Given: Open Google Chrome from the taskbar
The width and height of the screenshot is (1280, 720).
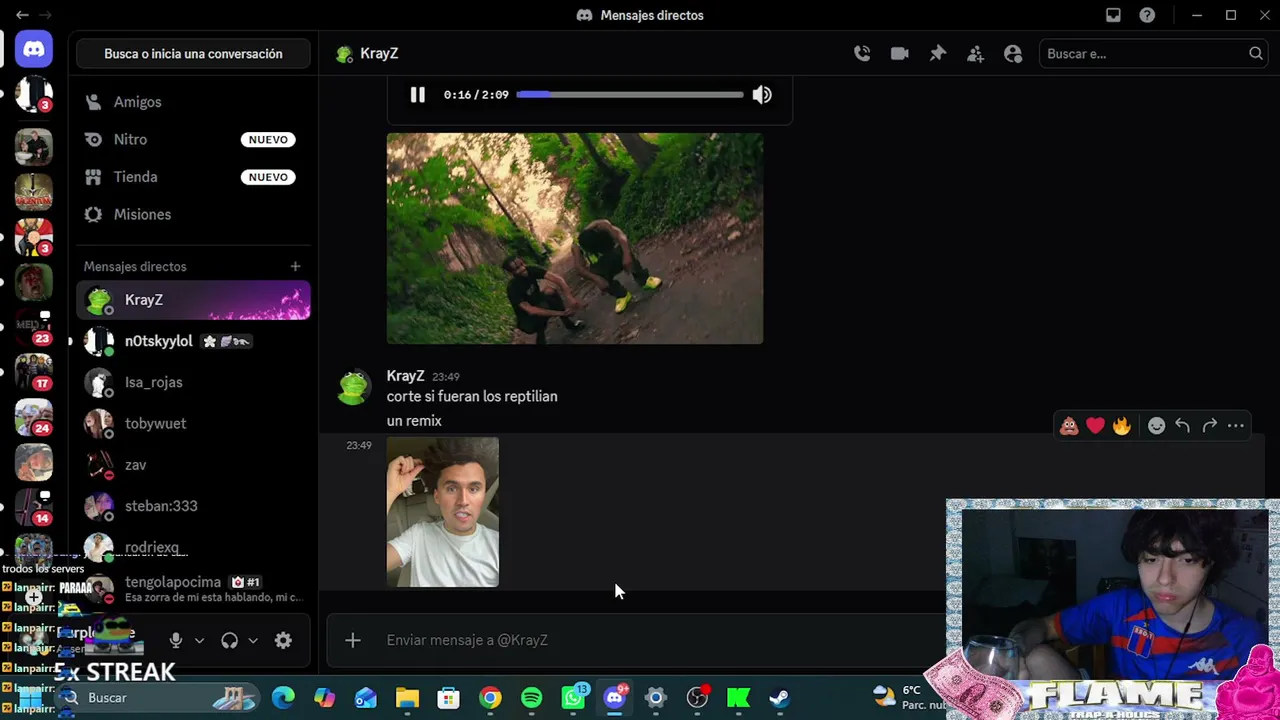Looking at the screenshot, I should [490, 698].
